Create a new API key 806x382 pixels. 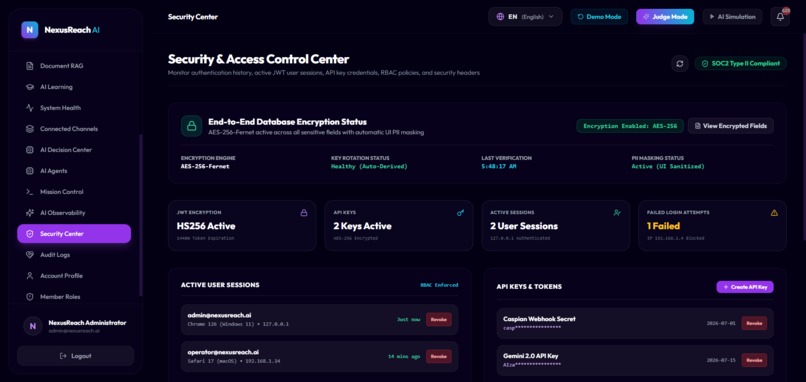(x=745, y=287)
